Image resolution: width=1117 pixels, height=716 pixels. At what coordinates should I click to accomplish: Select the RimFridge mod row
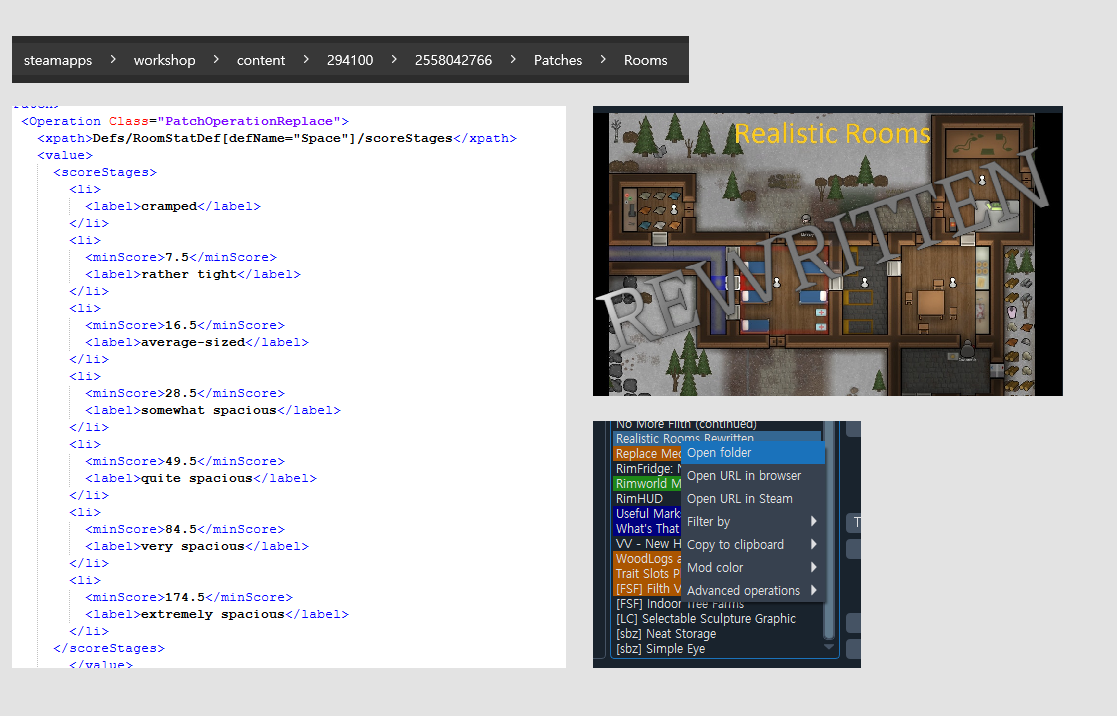point(648,469)
